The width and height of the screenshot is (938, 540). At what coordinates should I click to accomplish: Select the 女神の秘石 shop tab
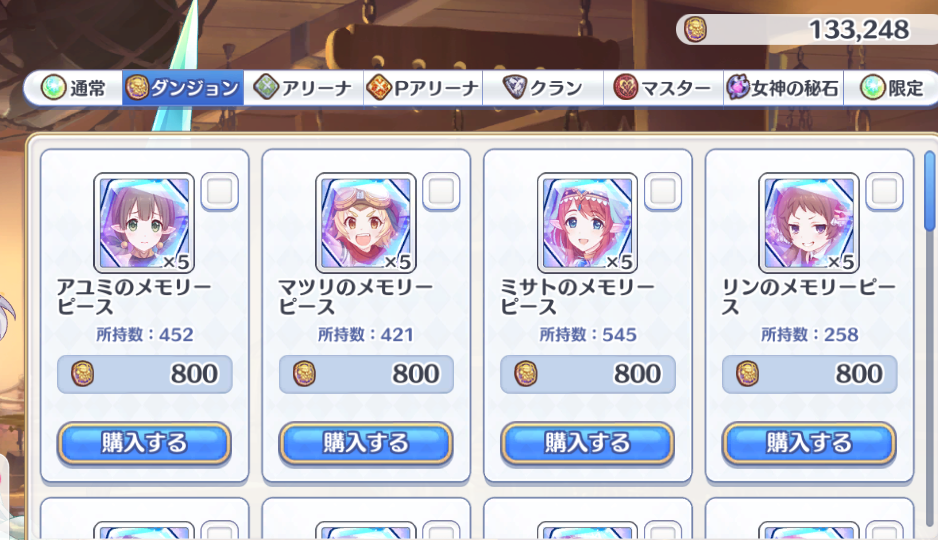[783, 88]
